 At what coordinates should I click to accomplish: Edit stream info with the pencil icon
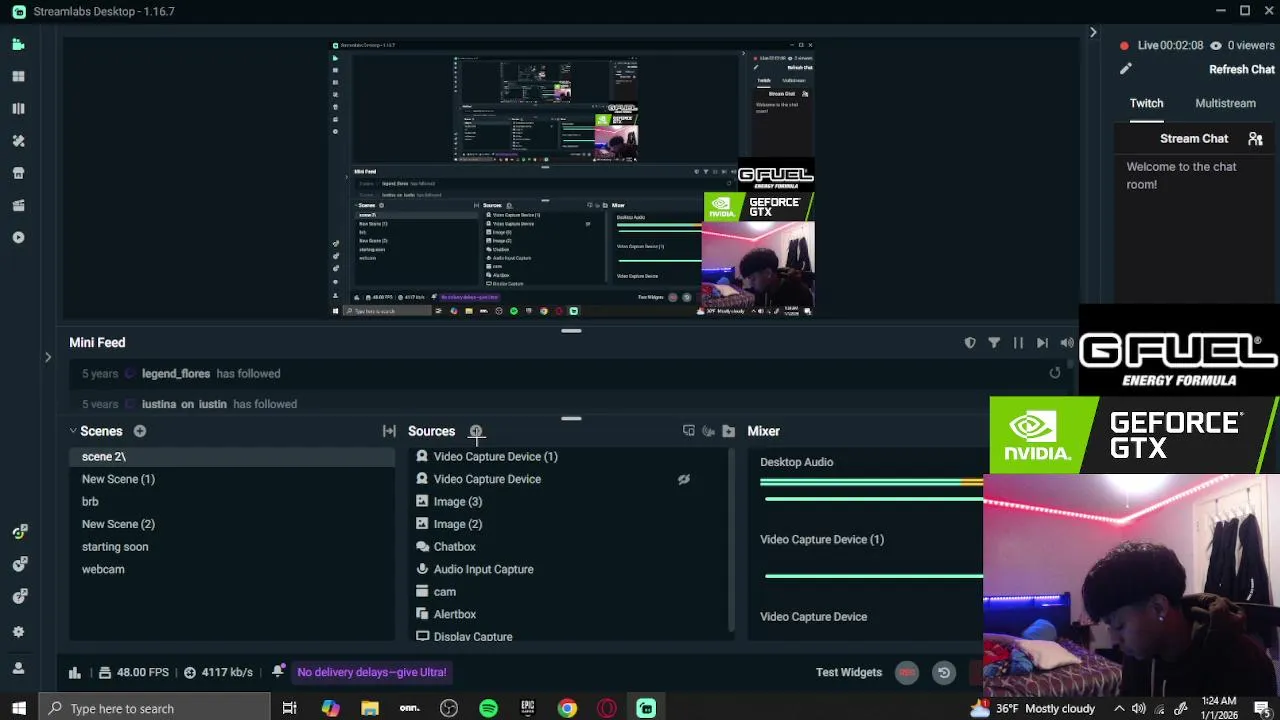1125,69
